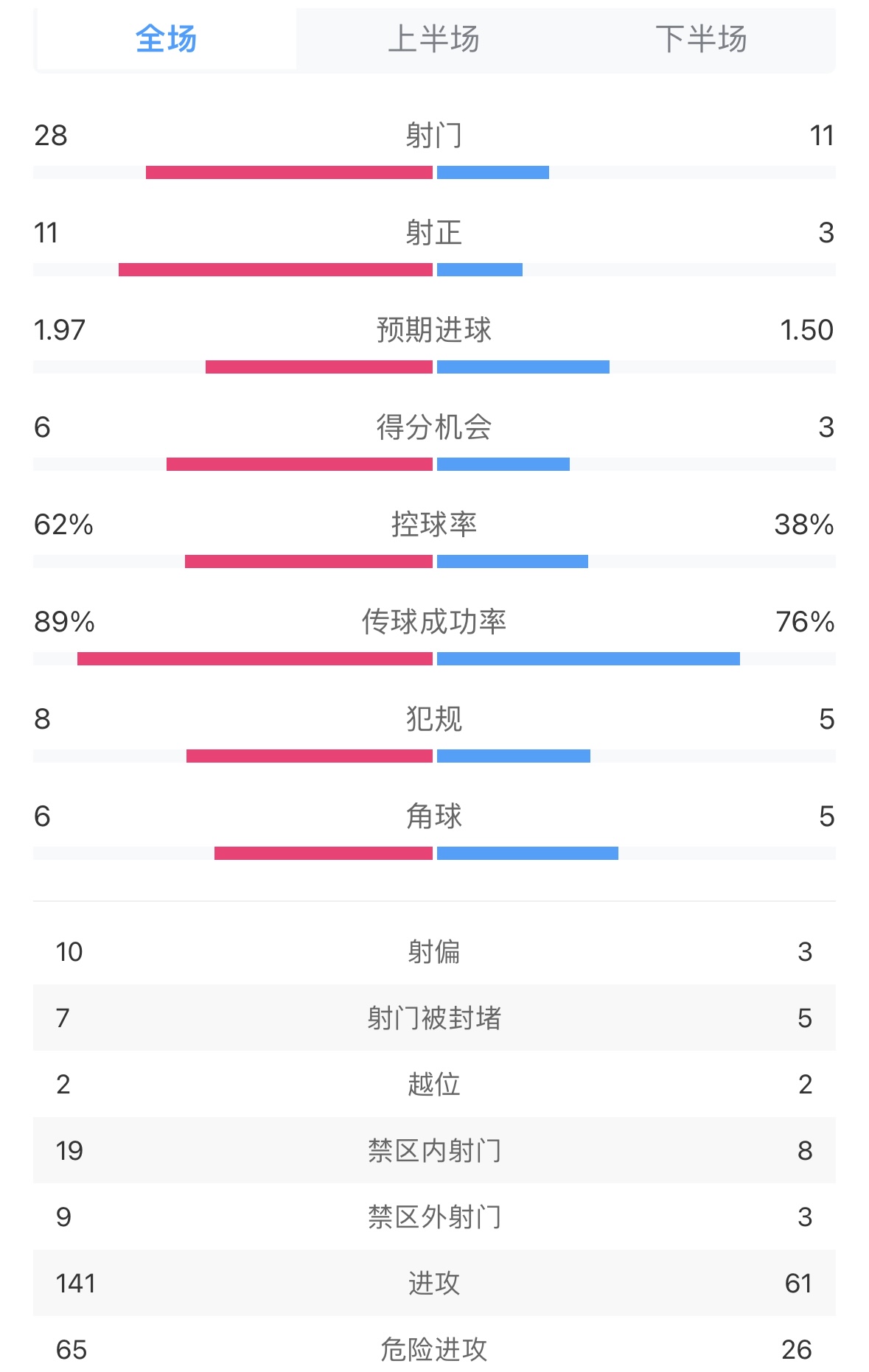Viewport: 869px width, 1372px height.
Task: Tap the 射正 stat label
Action: coord(433,233)
